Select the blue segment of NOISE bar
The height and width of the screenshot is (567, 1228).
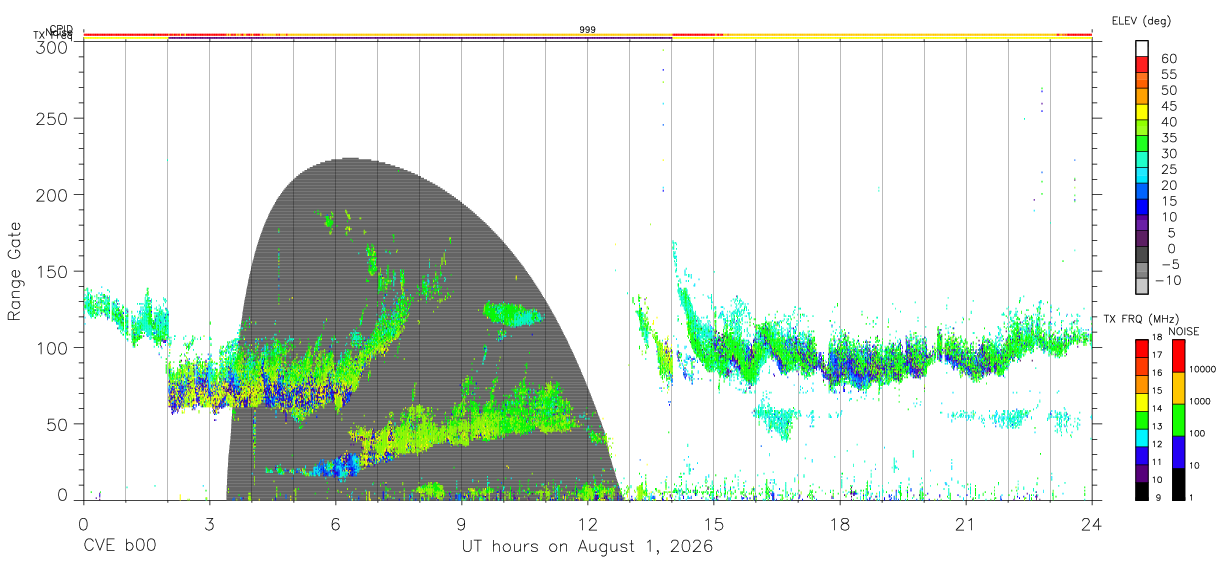1178,452
